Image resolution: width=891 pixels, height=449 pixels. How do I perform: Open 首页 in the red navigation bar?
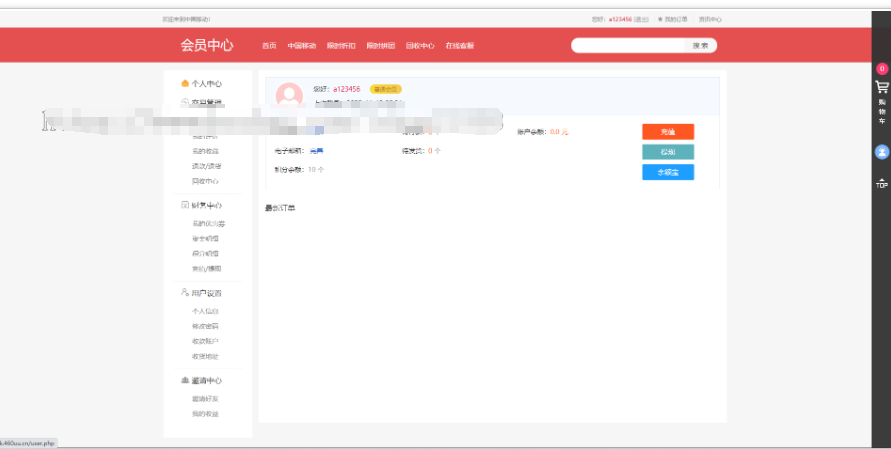[269, 46]
